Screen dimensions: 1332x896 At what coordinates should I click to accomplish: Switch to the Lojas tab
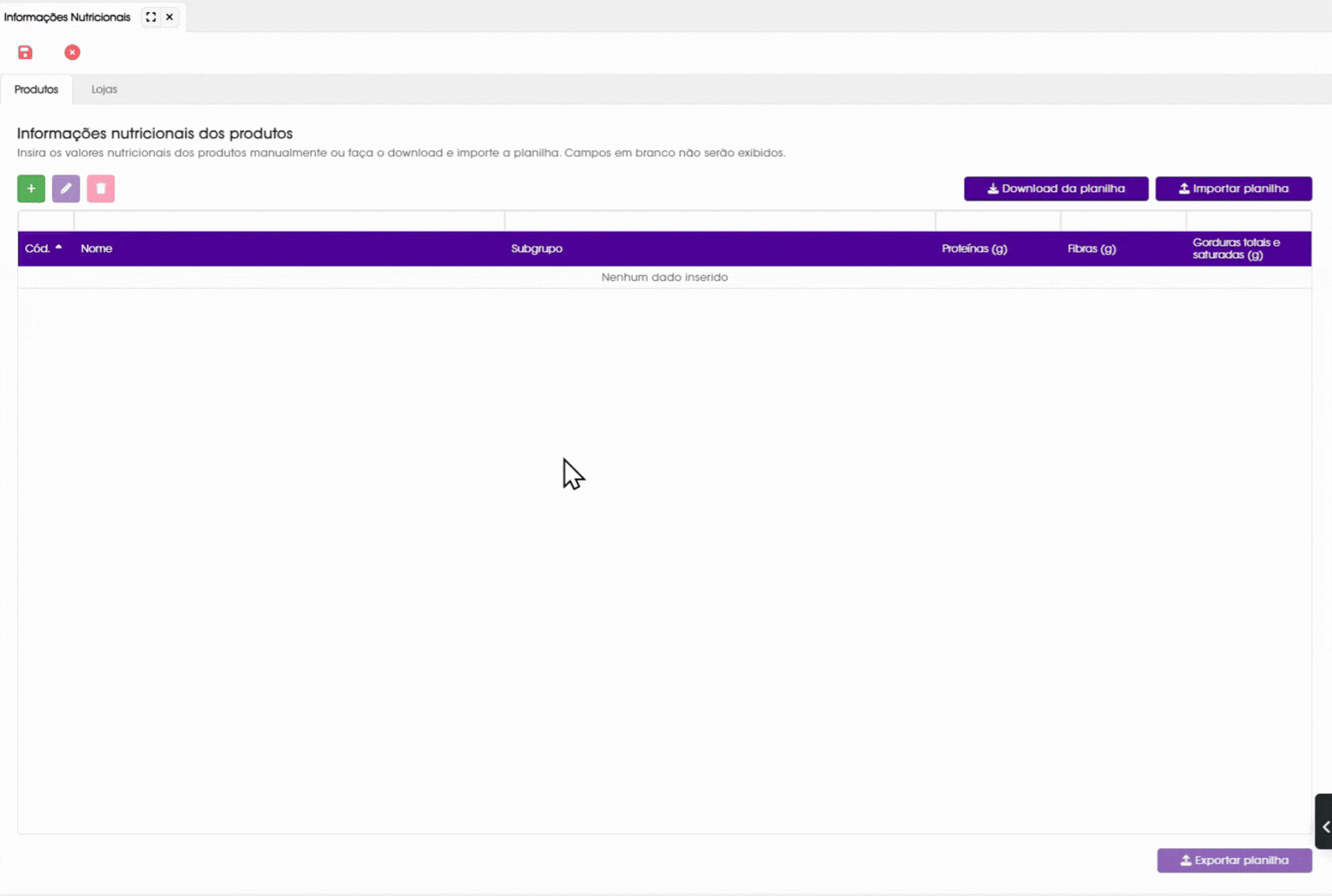(104, 89)
